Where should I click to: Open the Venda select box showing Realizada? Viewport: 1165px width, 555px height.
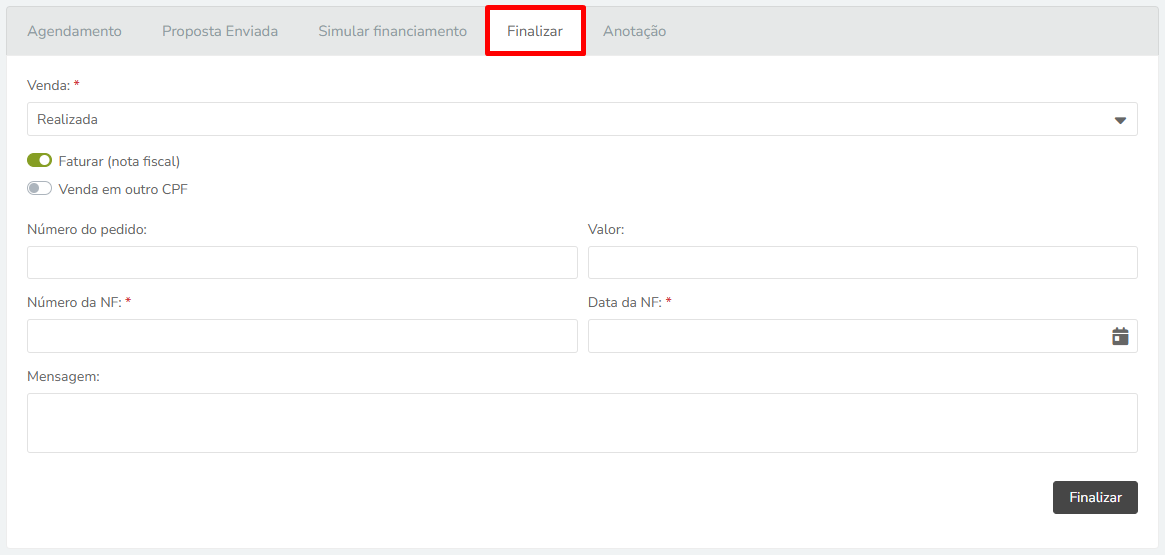coord(582,119)
